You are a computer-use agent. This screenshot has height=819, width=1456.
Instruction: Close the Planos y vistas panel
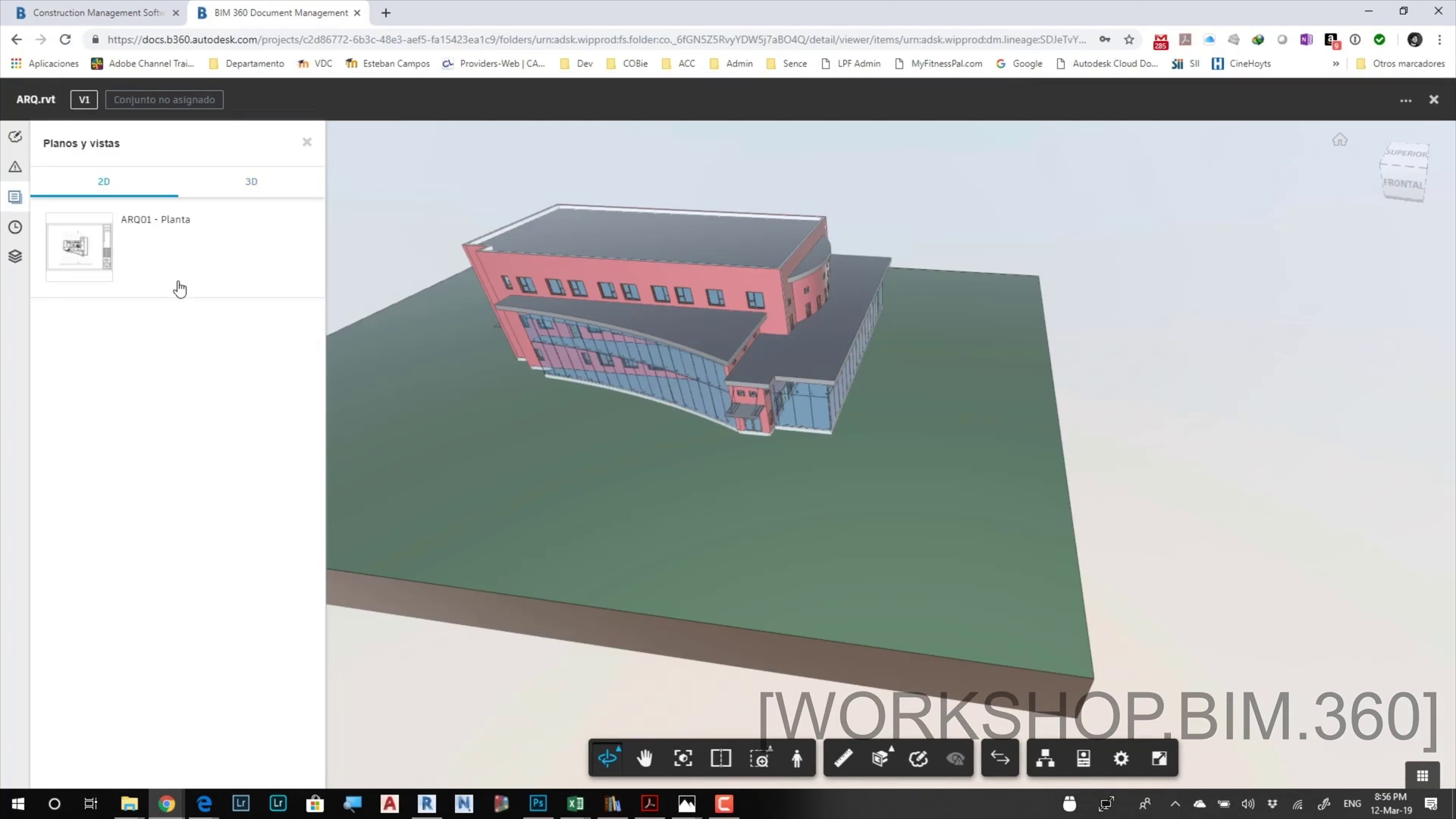coord(307,142)
